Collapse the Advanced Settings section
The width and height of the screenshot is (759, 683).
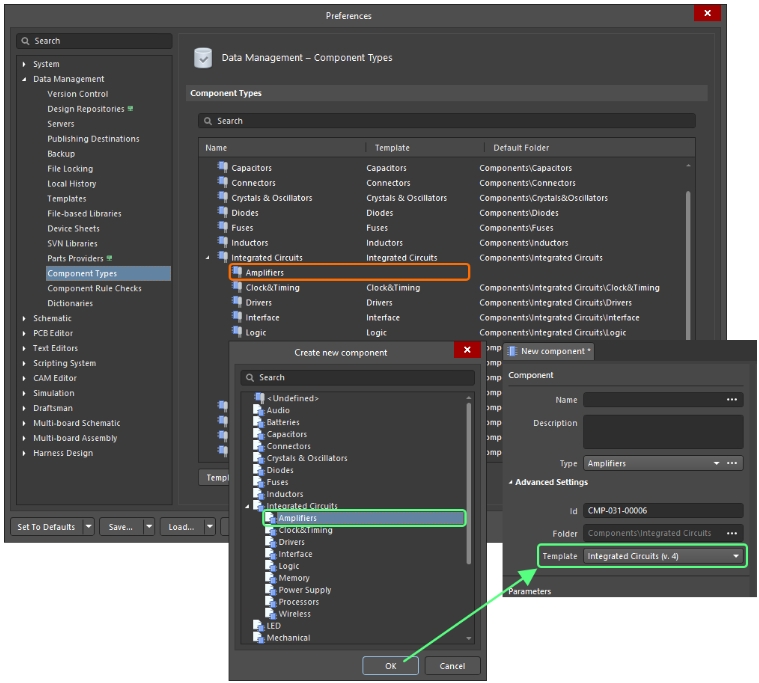(512, 483)
